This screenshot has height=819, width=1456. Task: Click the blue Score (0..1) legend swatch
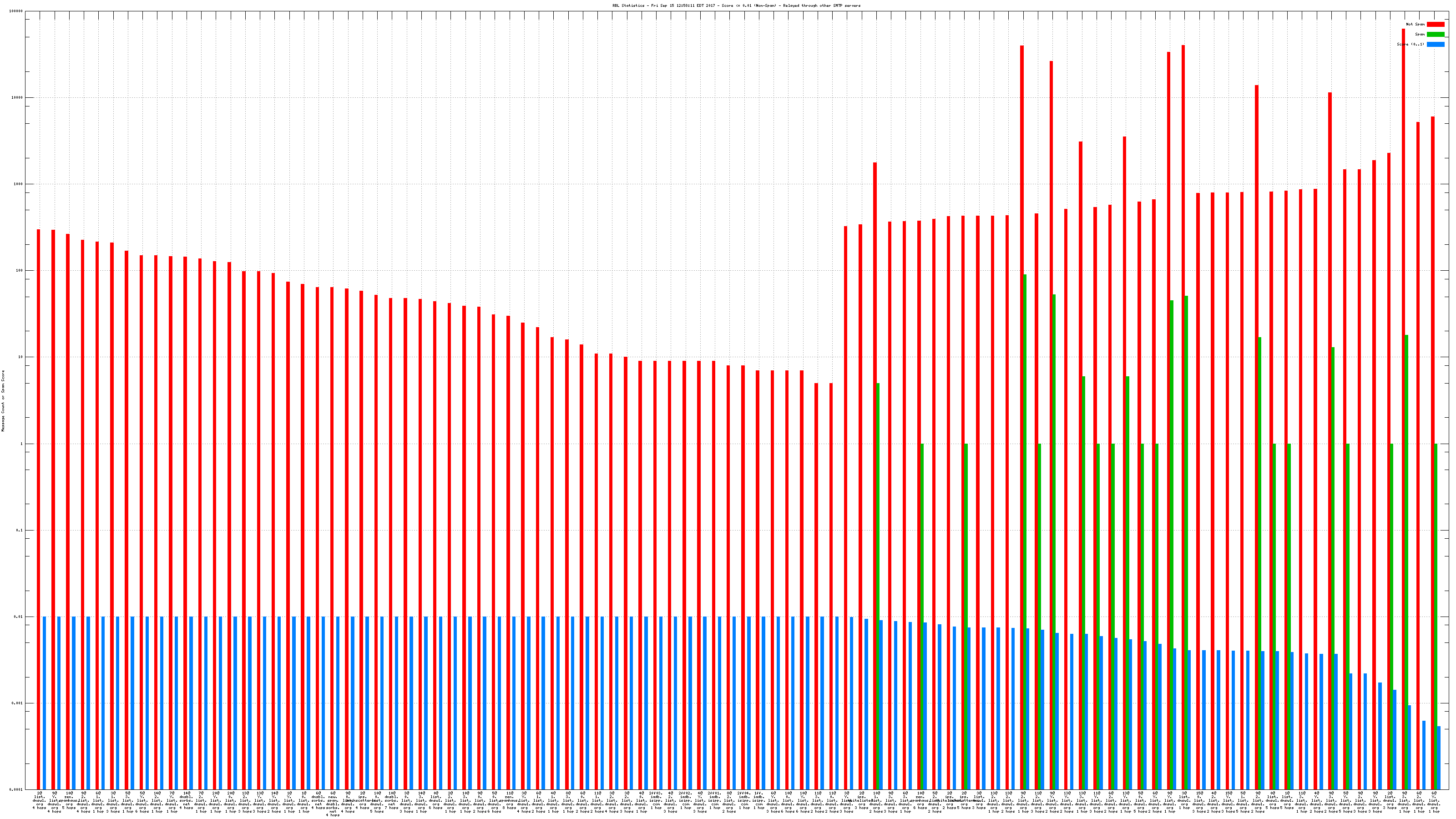[1436, 44]
